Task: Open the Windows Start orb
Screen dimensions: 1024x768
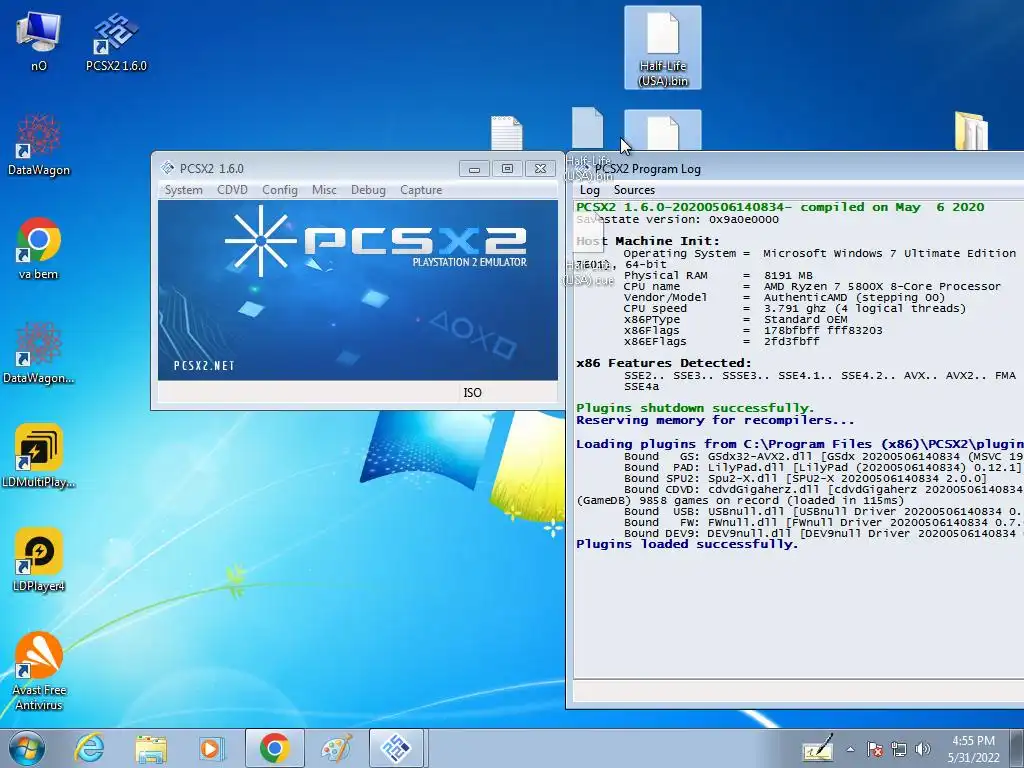Action: (x=26, y=748)
